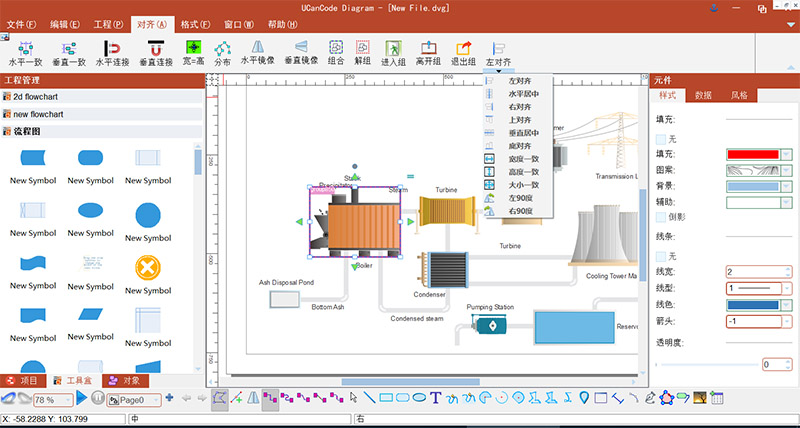Open the zoom percentage 78% dropdown
Image resolution: width=800 pixels, height=428 pixels.
pos(66,399)
